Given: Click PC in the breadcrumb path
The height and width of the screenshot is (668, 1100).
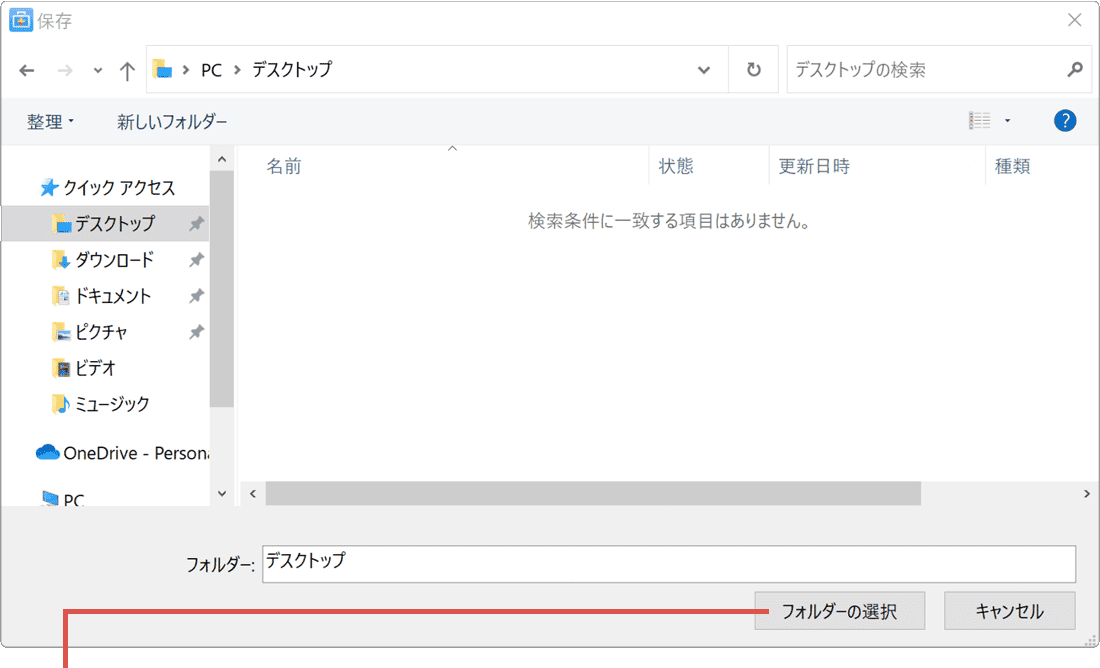Looking at the screenshot, I should pyautogui.click(x=210, y=69).
